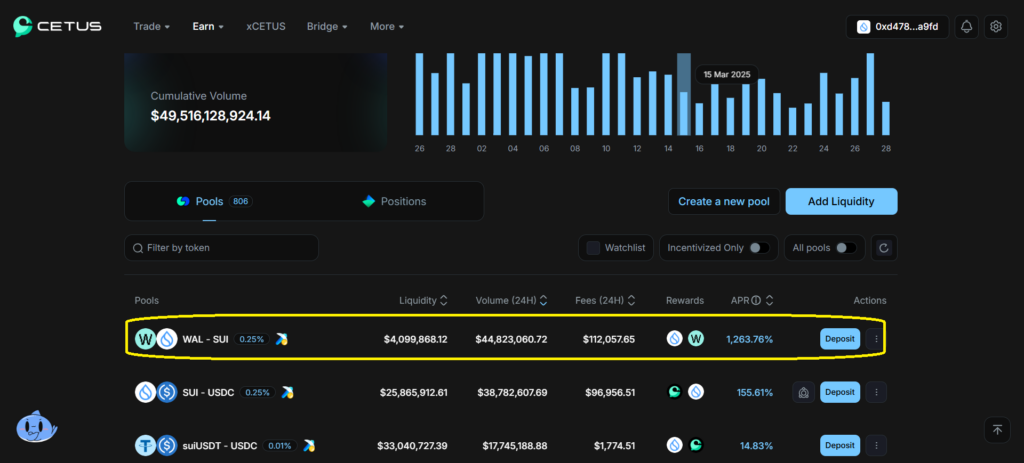Enable the Incentivized Only toggle
The height and width of the screenshot is (463, 1024).
(759, 248)
